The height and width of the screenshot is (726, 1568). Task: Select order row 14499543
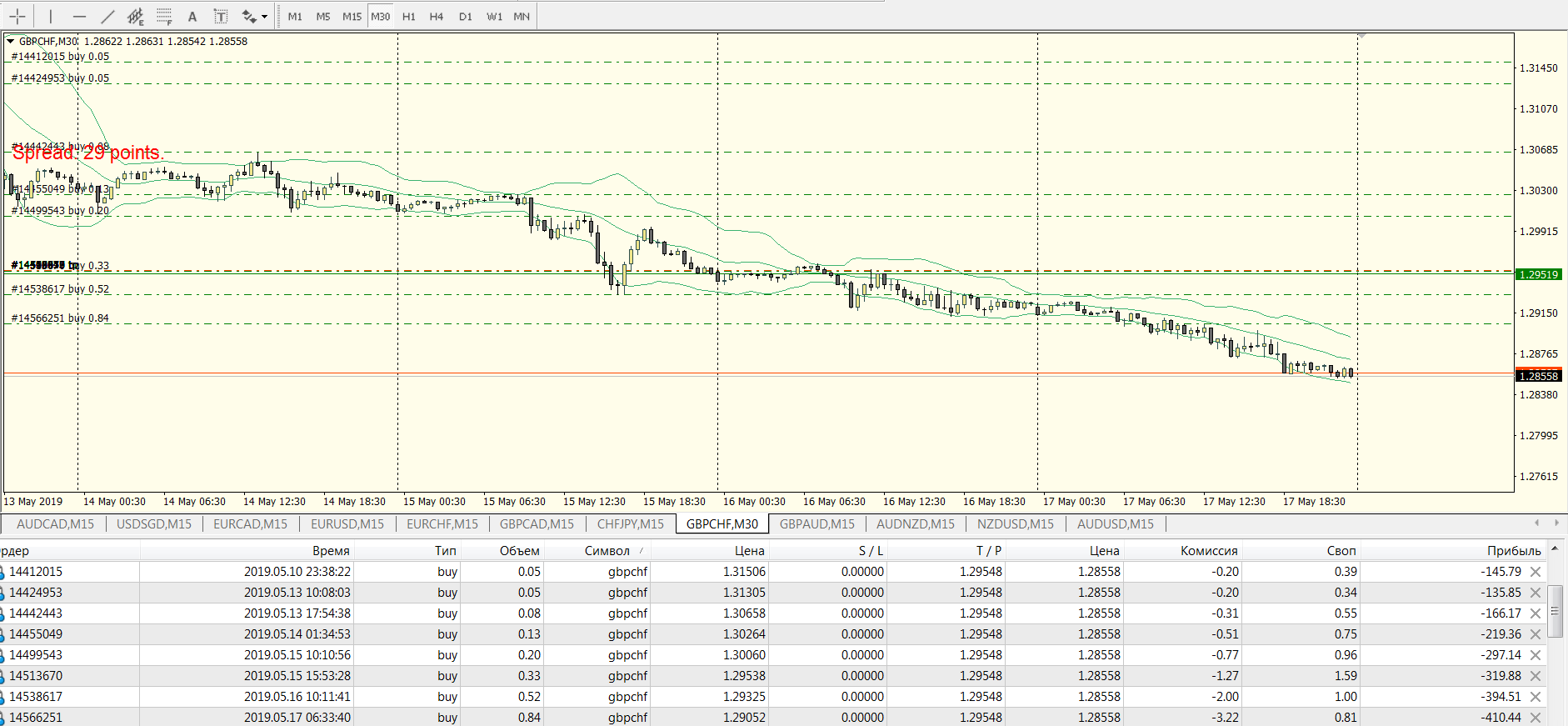coord(772,655)
